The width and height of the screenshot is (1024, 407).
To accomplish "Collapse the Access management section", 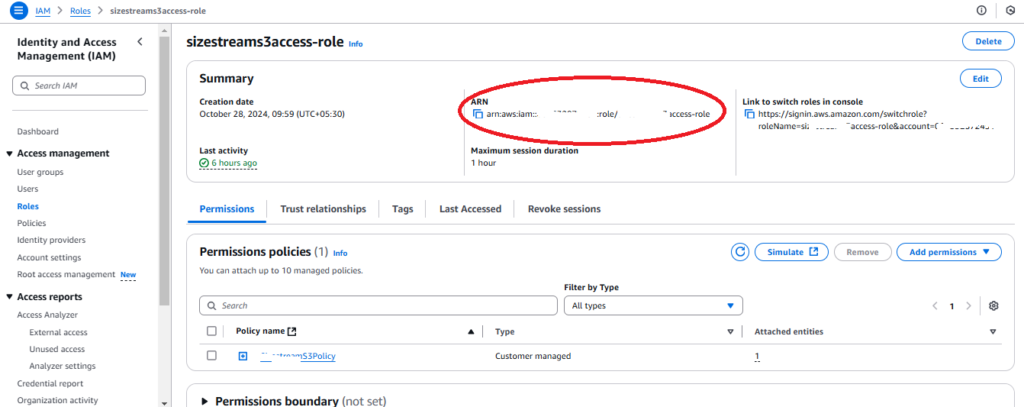I will pos(9,154).
